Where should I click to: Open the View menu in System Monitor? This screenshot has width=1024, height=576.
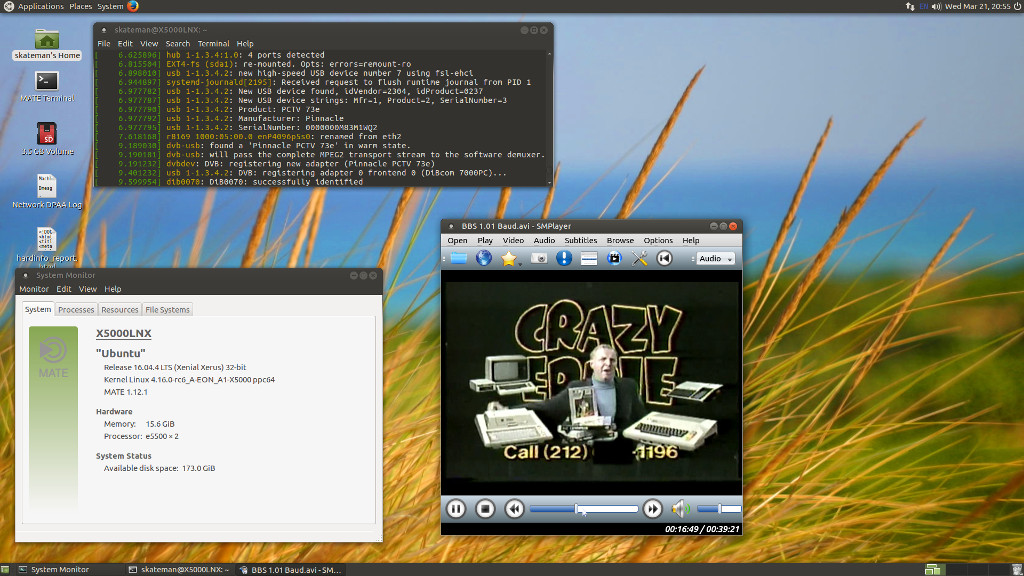pyautogui.click(x=88, y=289)
